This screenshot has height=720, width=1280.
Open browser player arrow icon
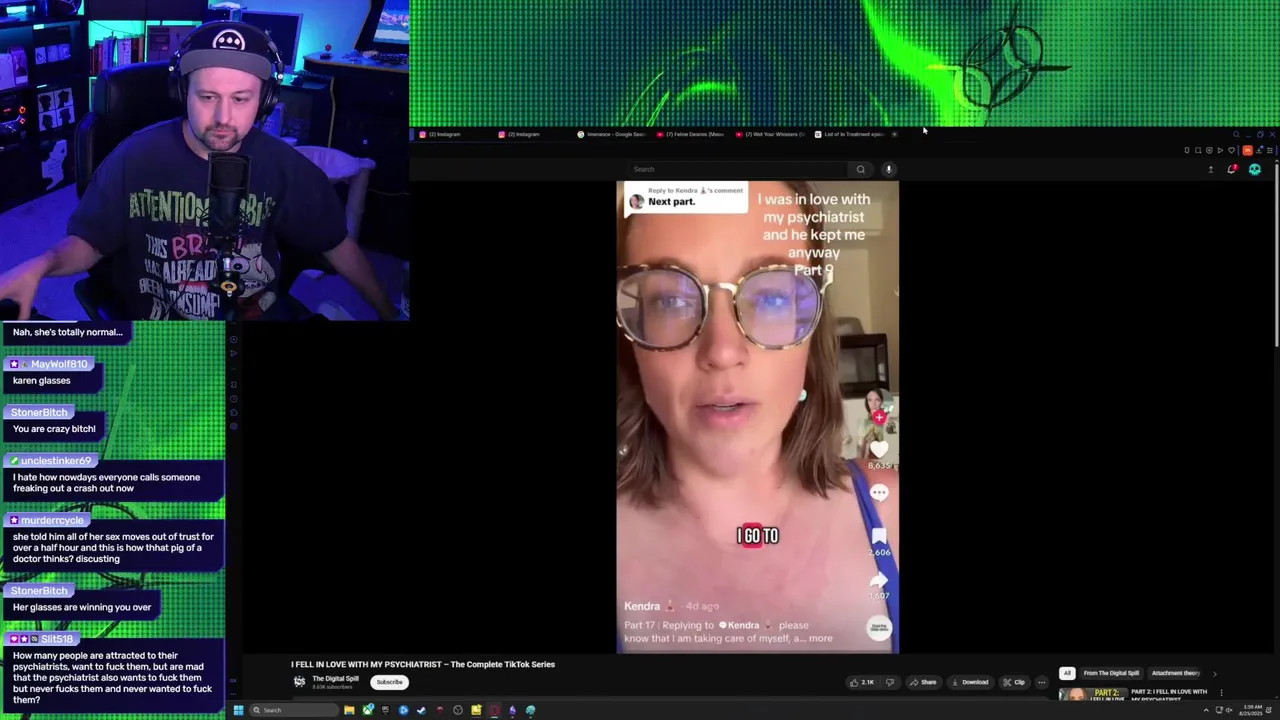[x=1220, y=150]
